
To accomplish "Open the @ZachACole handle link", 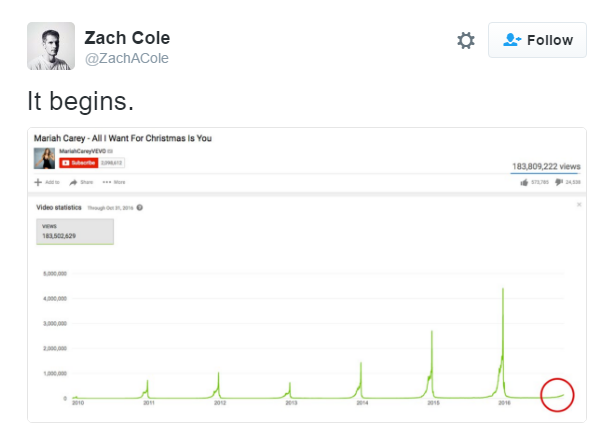I will pyautogui.click(x=127, y=58).
